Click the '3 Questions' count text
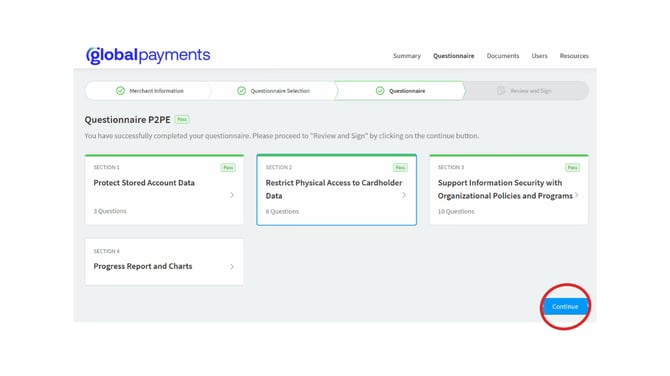Viewport: 670px width, 376px height. coord(110,211)
